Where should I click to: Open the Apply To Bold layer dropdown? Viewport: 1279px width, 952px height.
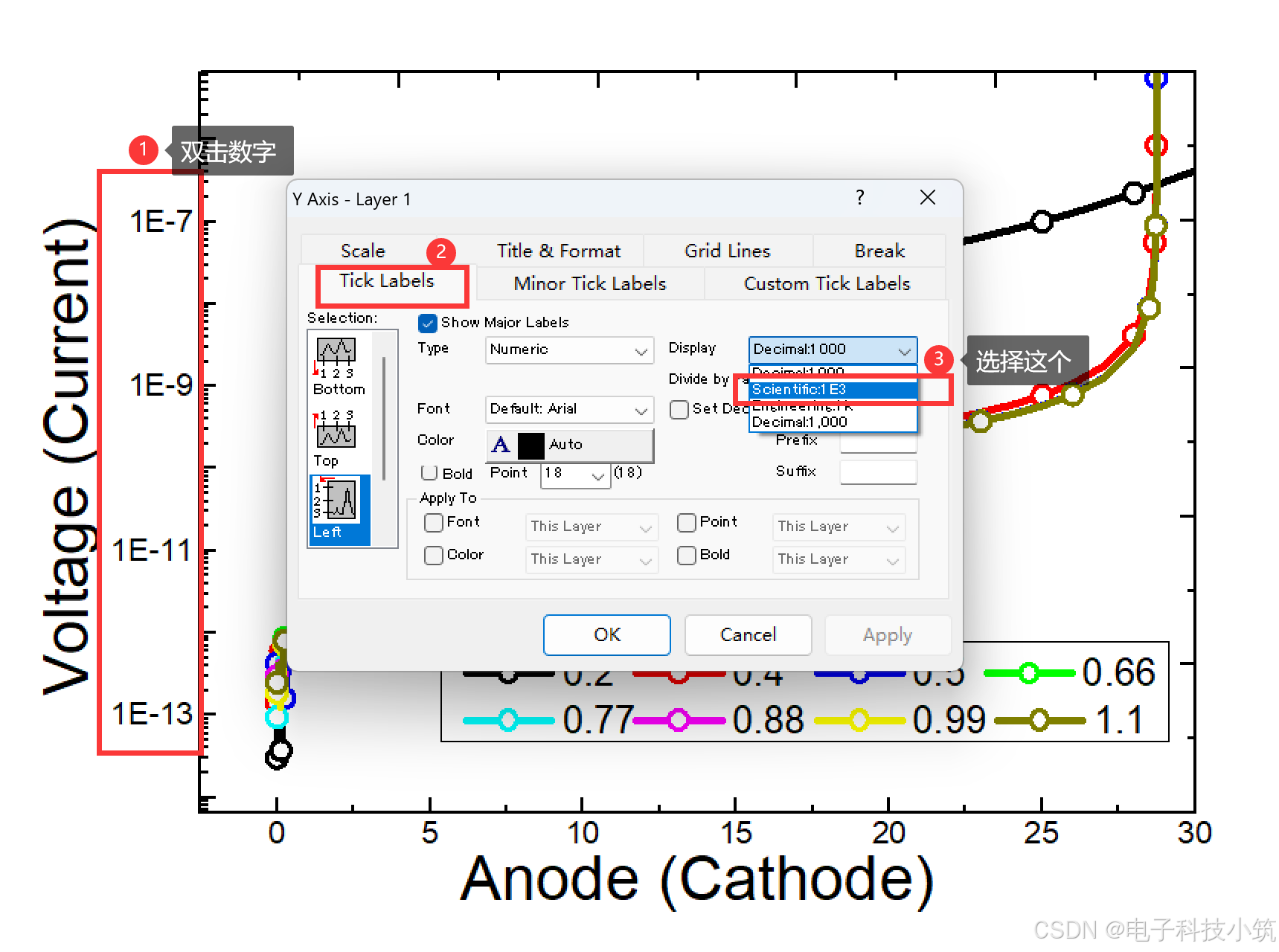coord(839,559)
